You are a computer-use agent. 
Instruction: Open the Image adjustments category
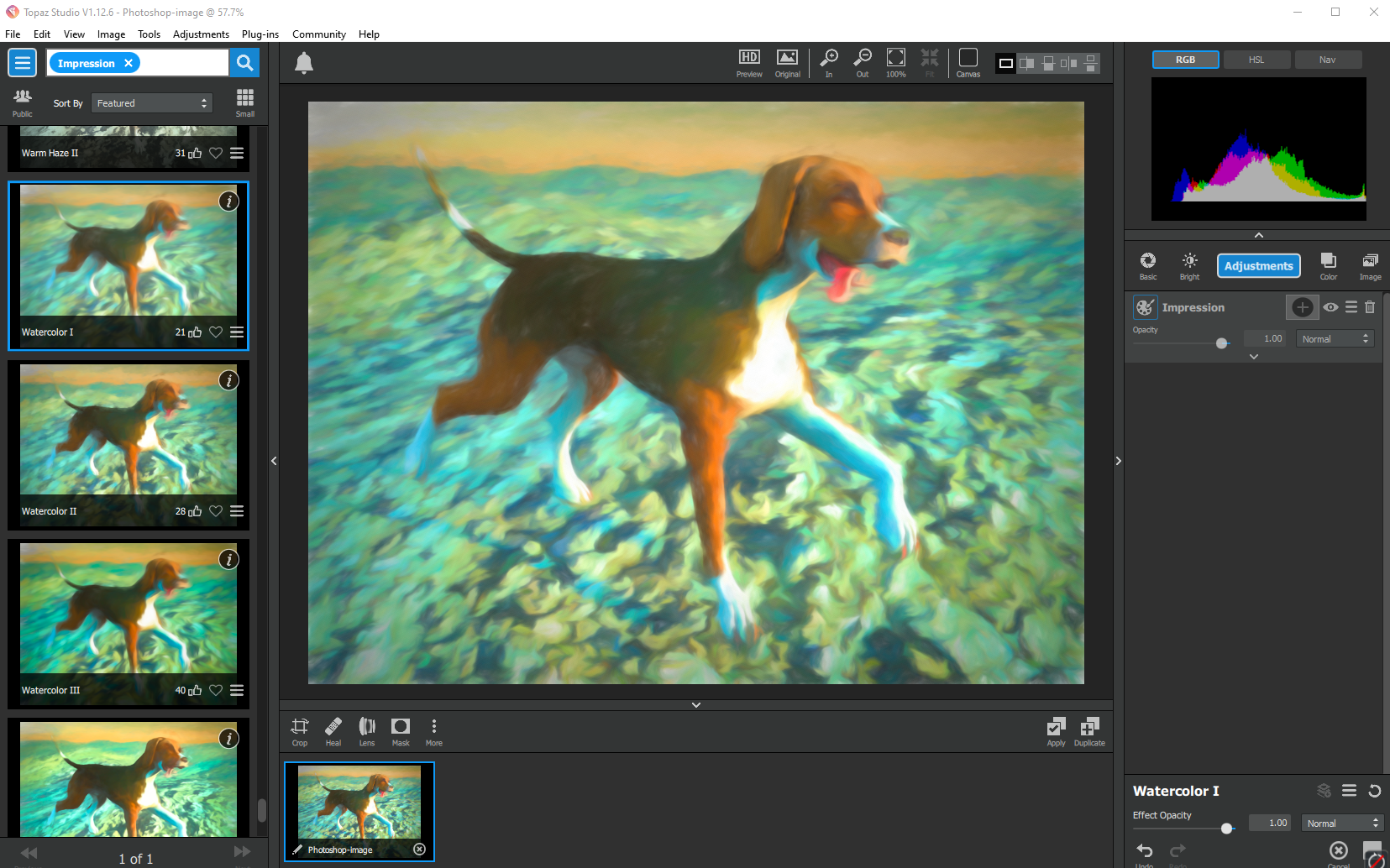click(x=1371, y=266)
